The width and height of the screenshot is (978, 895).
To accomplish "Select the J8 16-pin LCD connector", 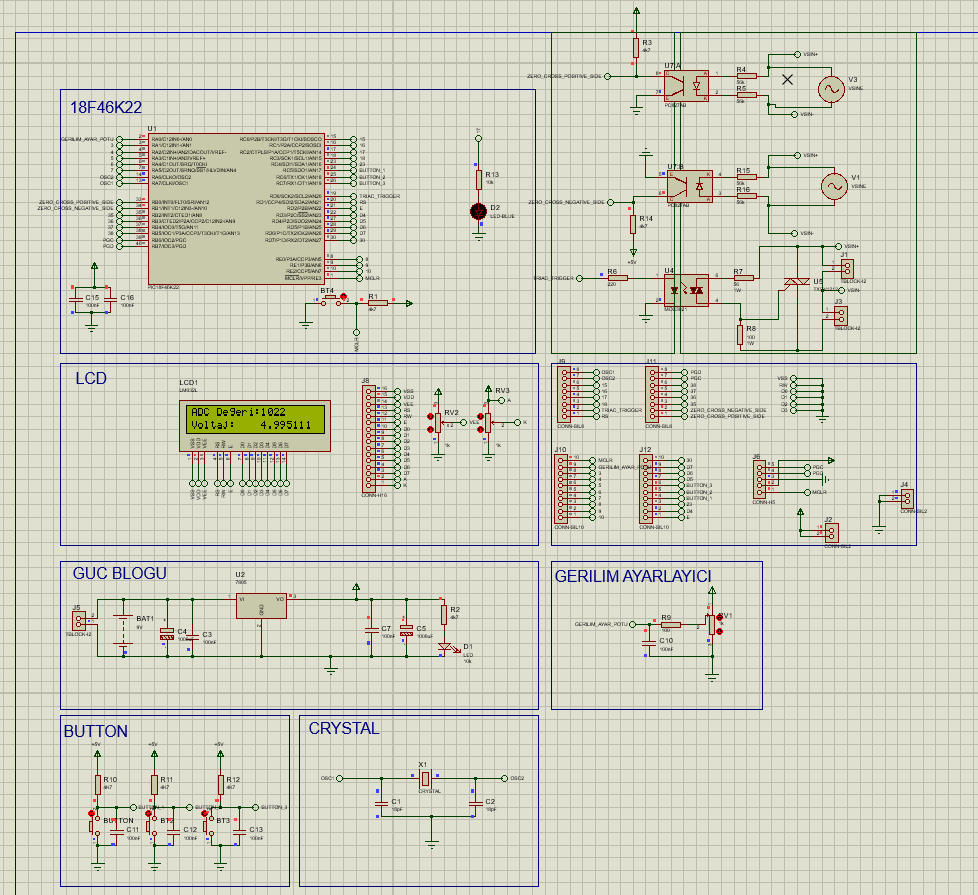I will pos(369,438).
